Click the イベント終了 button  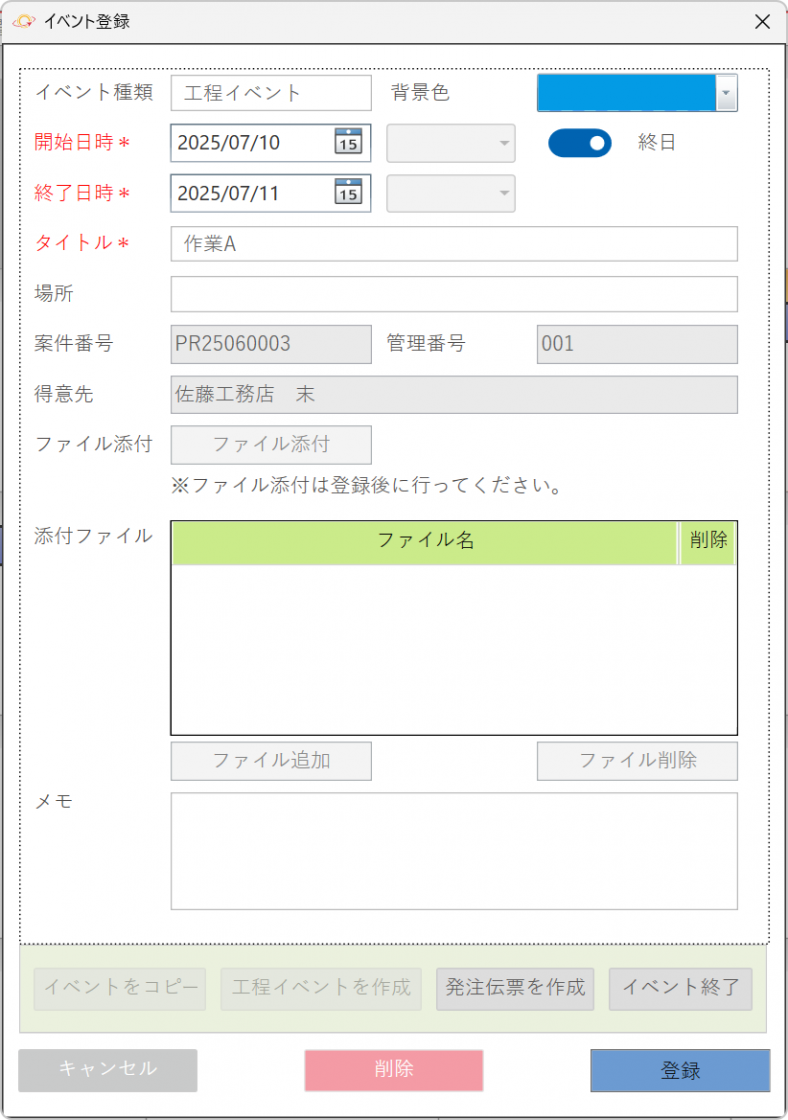click(680, 988)
